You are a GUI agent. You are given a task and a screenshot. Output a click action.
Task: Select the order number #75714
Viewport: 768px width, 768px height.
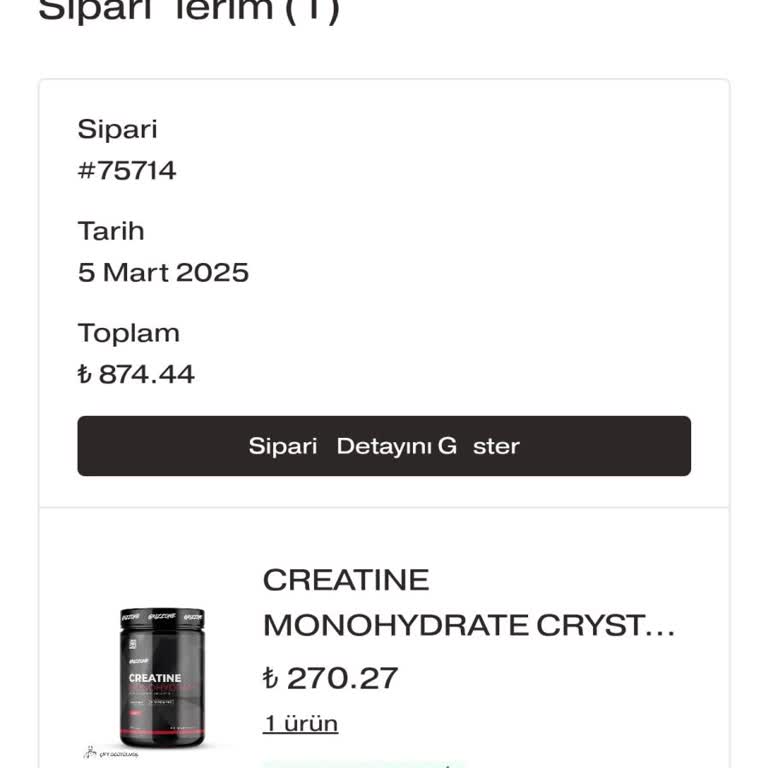click(x=127, y=170)
